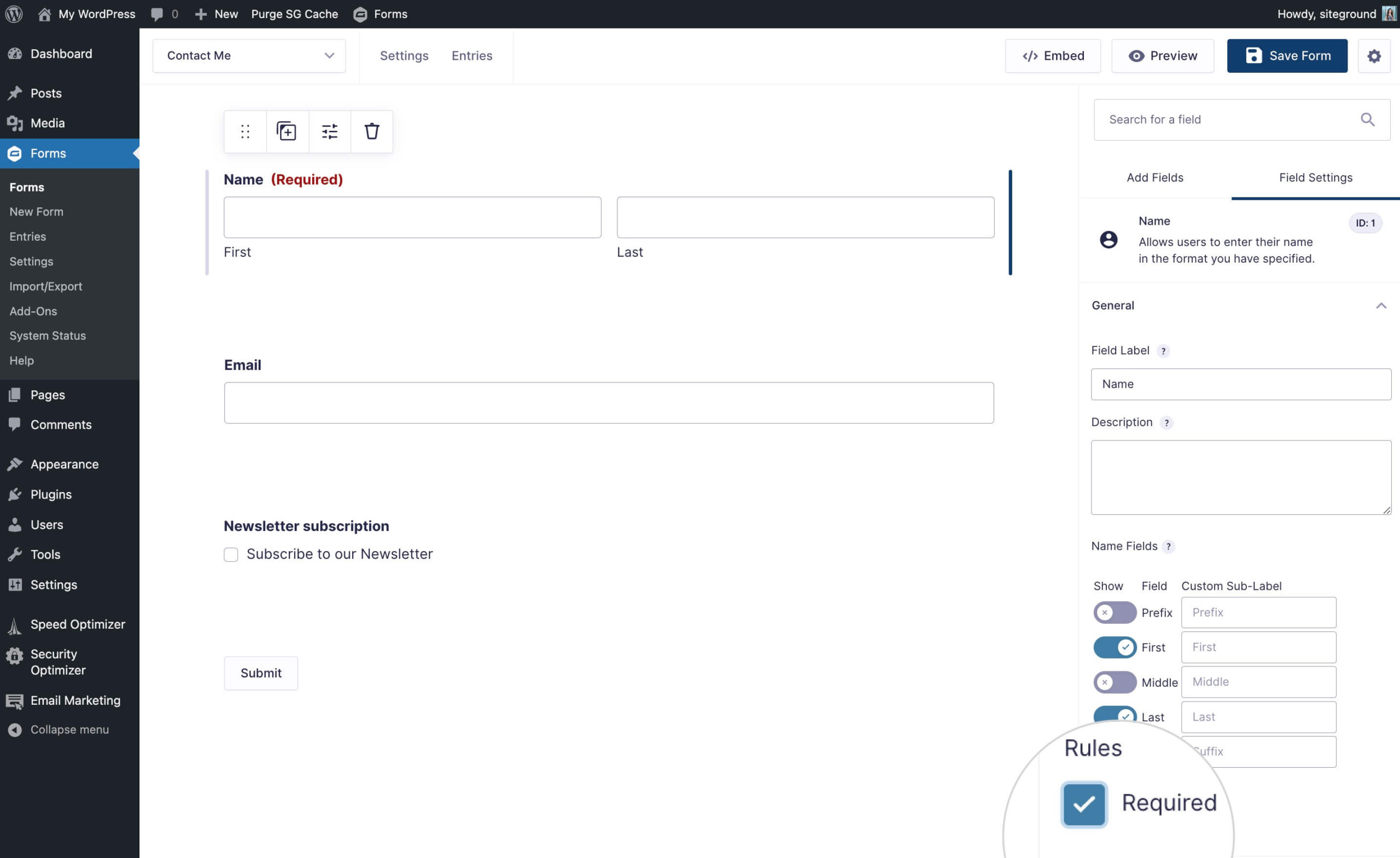Screen dimensions: 1400x858
Task: Save the form
Action: click(x=1287, y=56)
